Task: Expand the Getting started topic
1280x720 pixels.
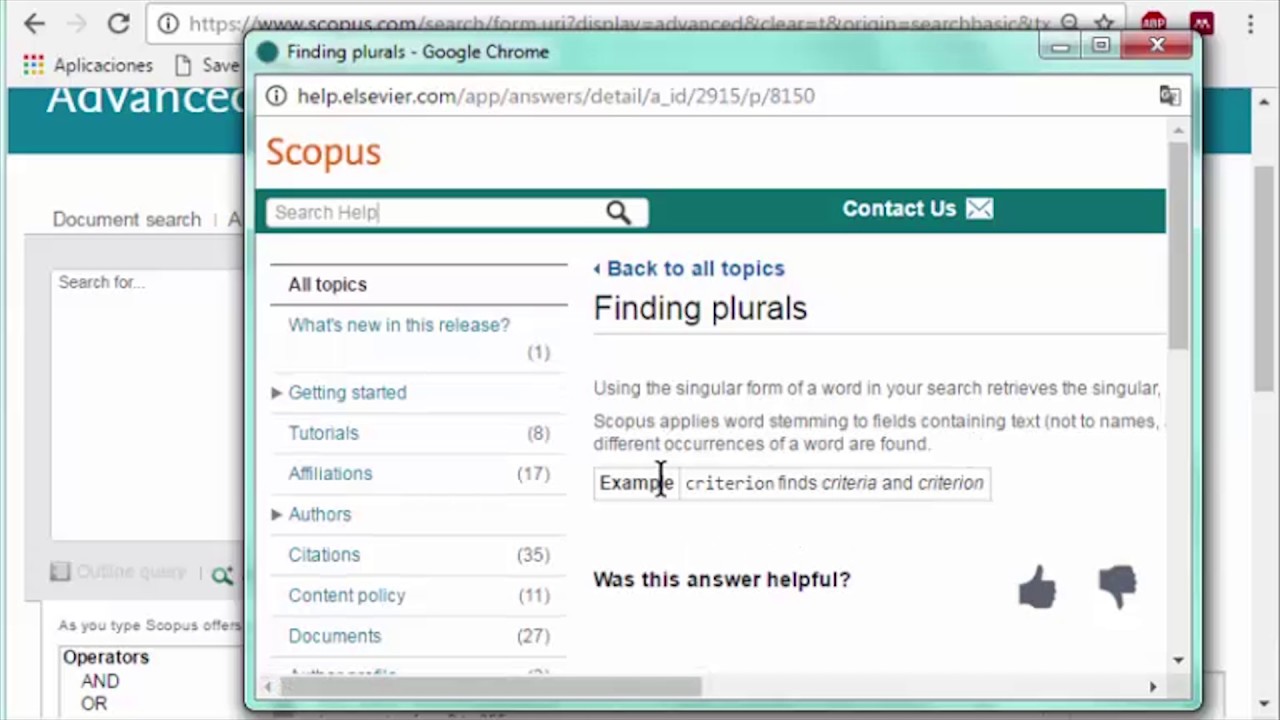Action: pos(277,393)
